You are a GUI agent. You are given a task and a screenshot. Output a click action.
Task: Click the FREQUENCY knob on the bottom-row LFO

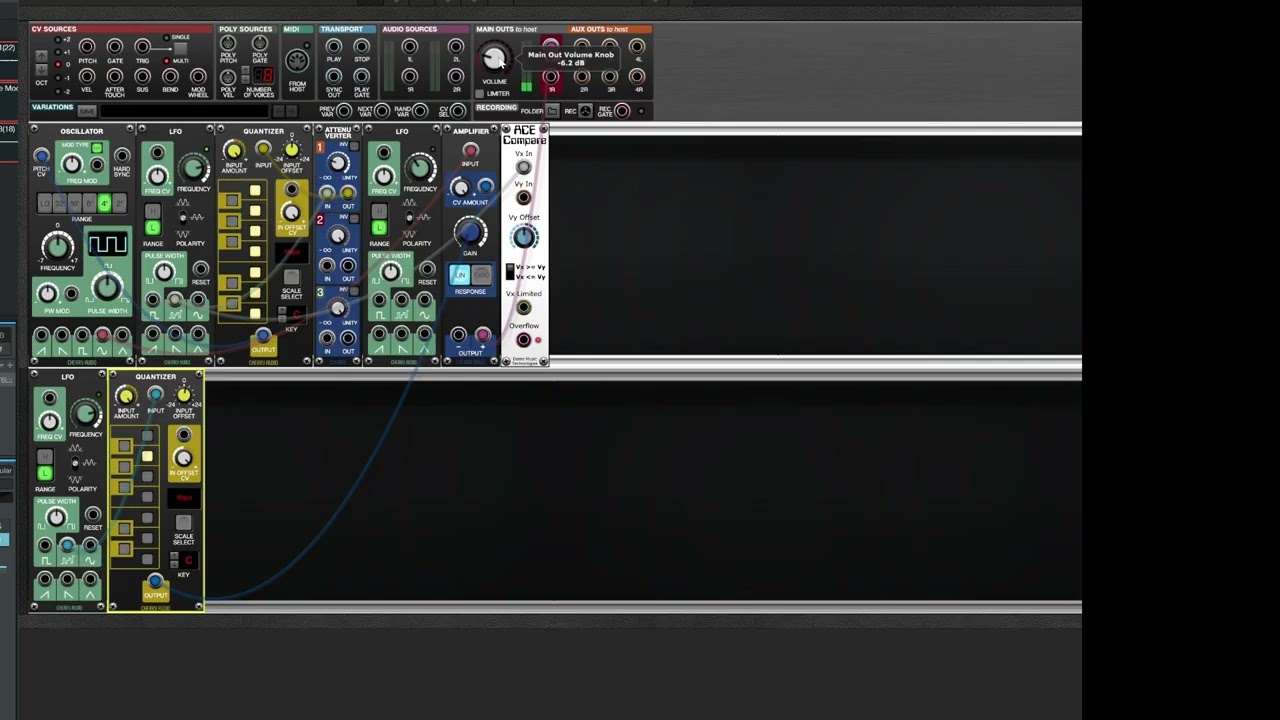click(x=85, y=414)
